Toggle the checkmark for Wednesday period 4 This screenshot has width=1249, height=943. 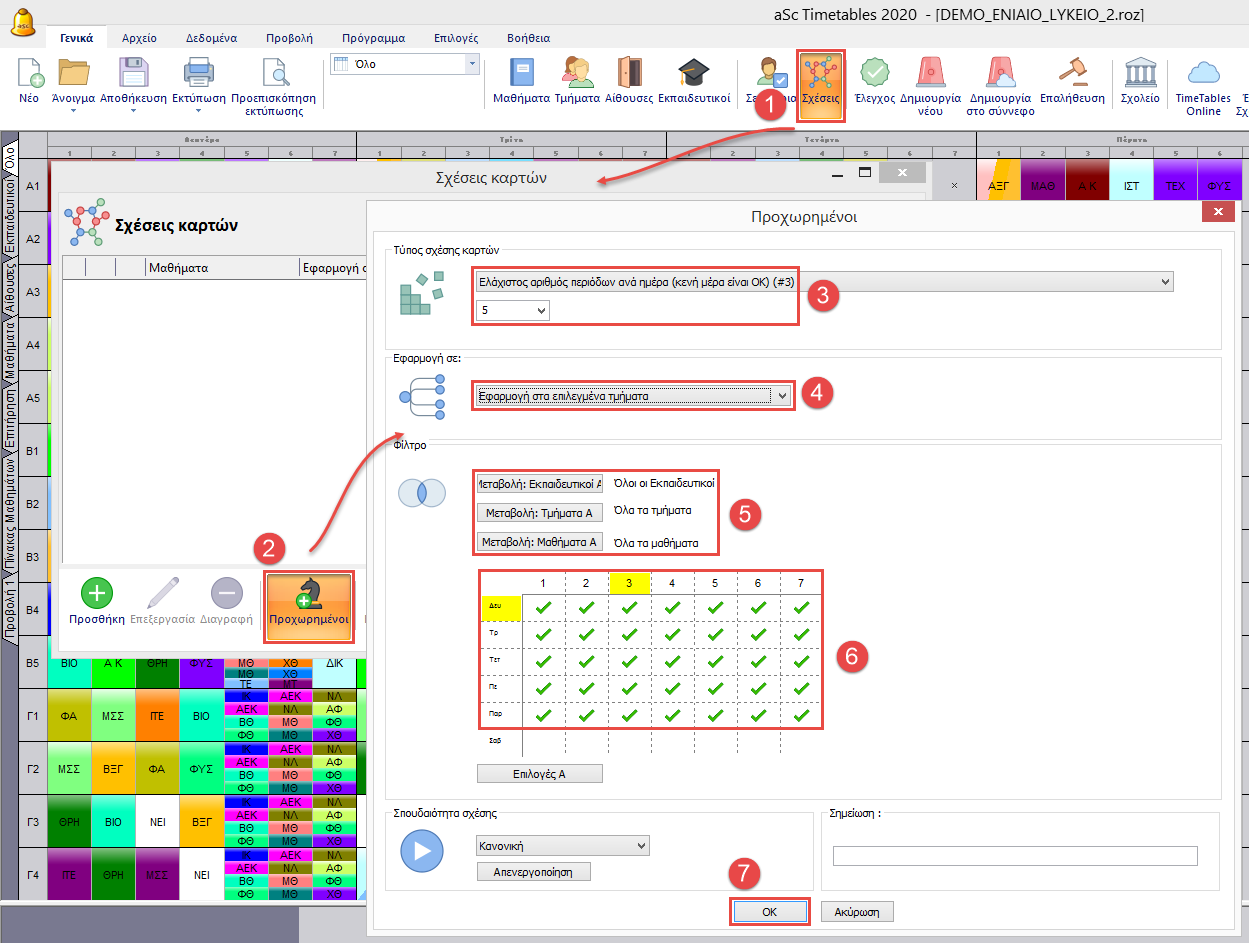(x=672, y=661)
